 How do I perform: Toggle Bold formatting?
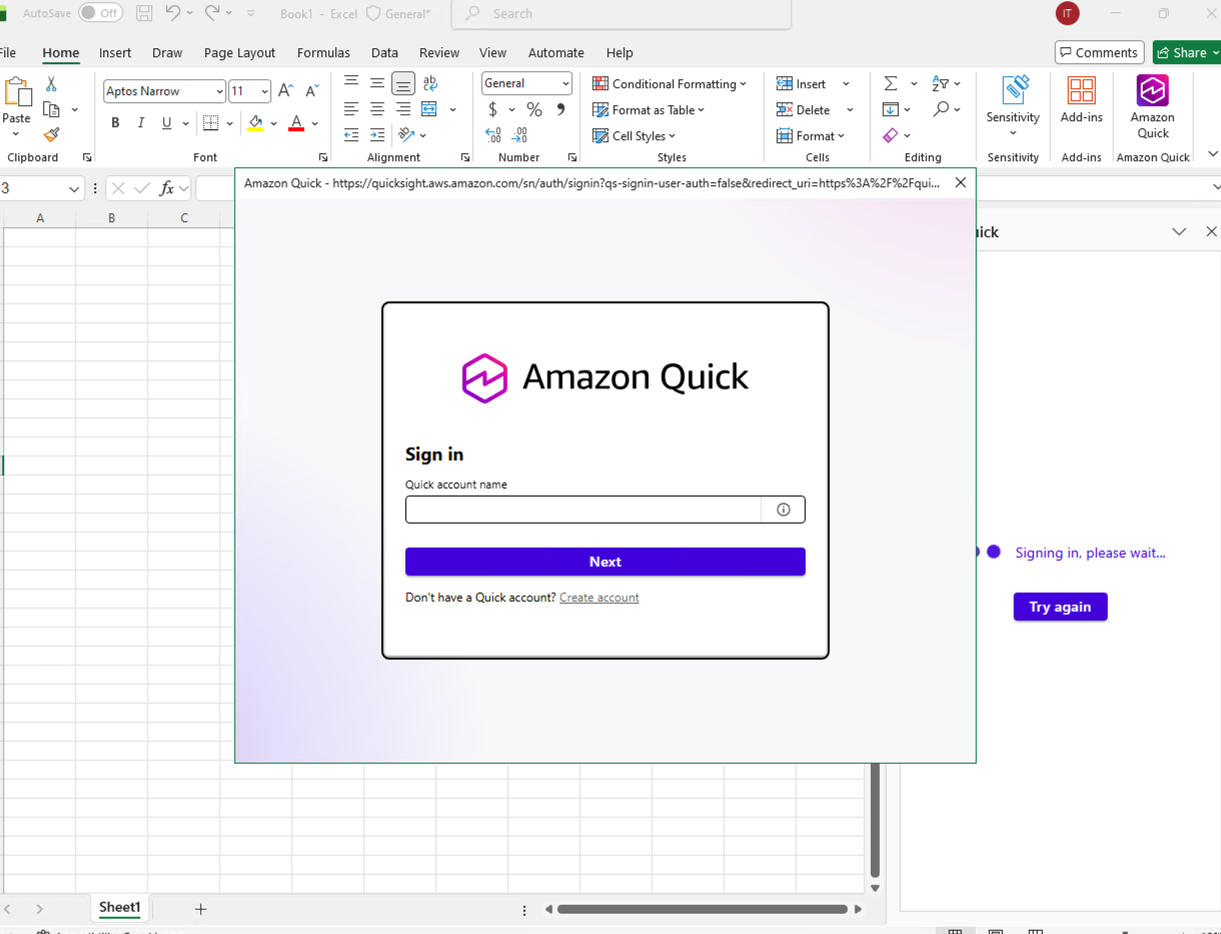115,123
